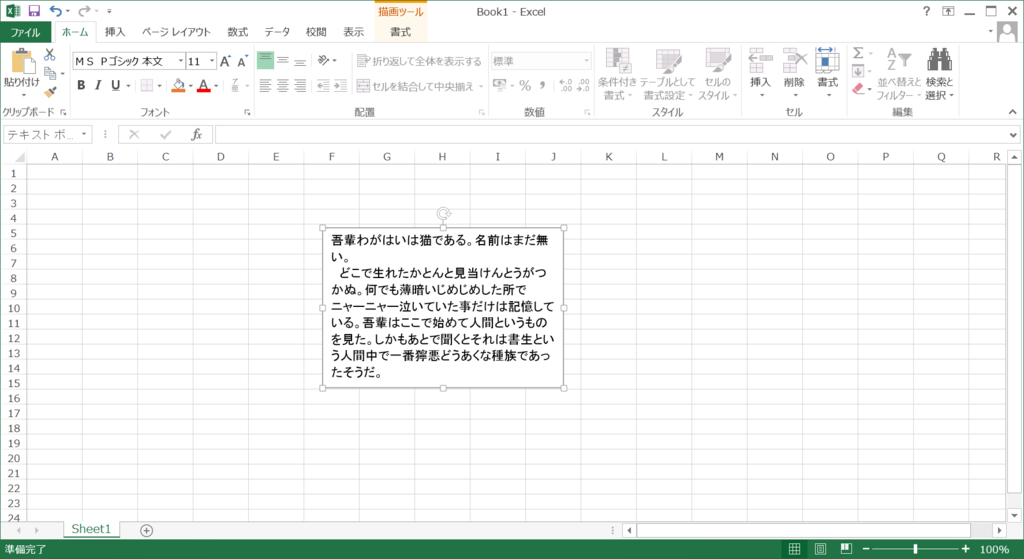Image resolution: width=1024 pixels, height=559 pixels.
Task: Expand font color dropdown arrow
Action: (x=216, y=86)
